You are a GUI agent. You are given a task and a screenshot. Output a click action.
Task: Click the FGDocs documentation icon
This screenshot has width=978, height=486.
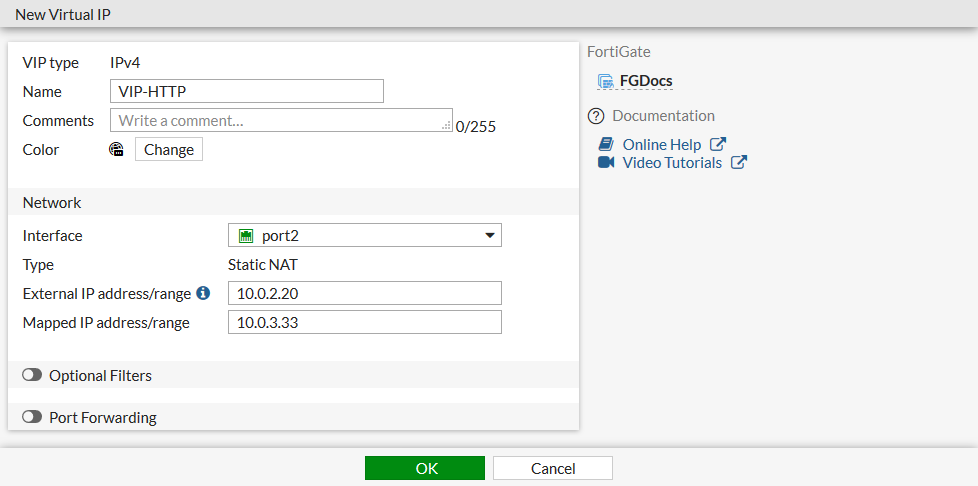click(605, 81)
